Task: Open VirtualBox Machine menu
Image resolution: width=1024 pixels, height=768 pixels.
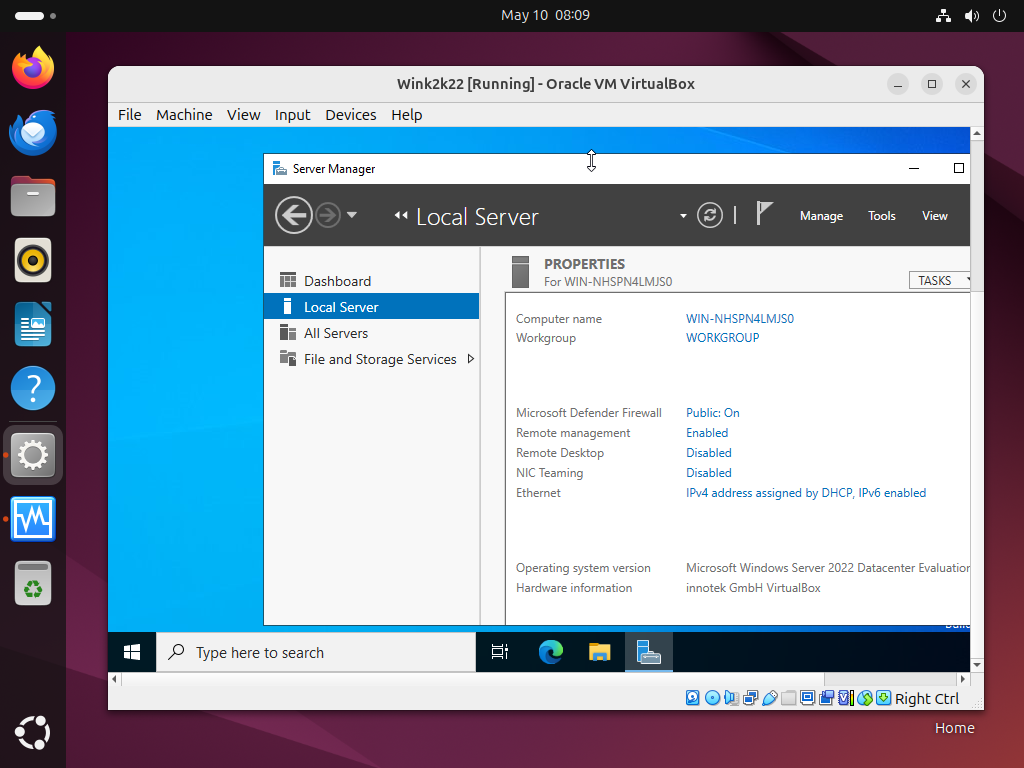Action: (x=184, y=115)
